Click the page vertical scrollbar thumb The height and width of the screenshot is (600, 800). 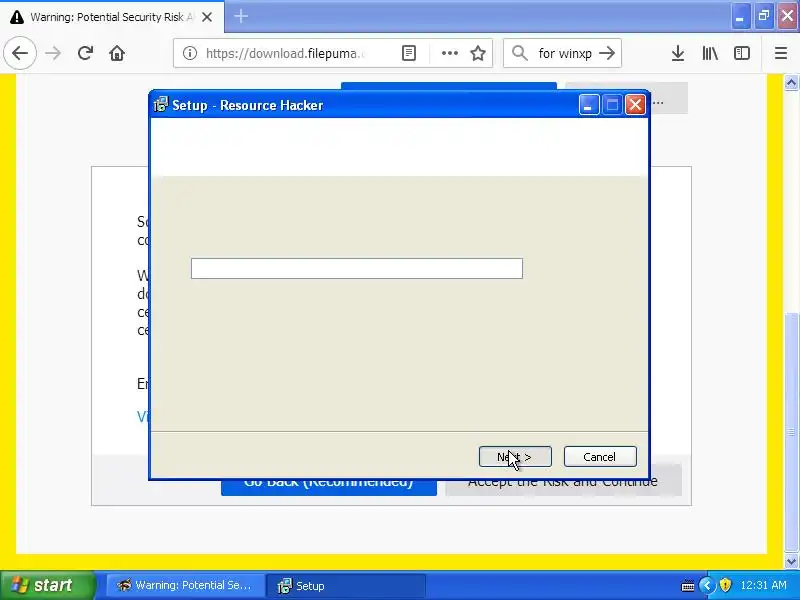point(791,430)
